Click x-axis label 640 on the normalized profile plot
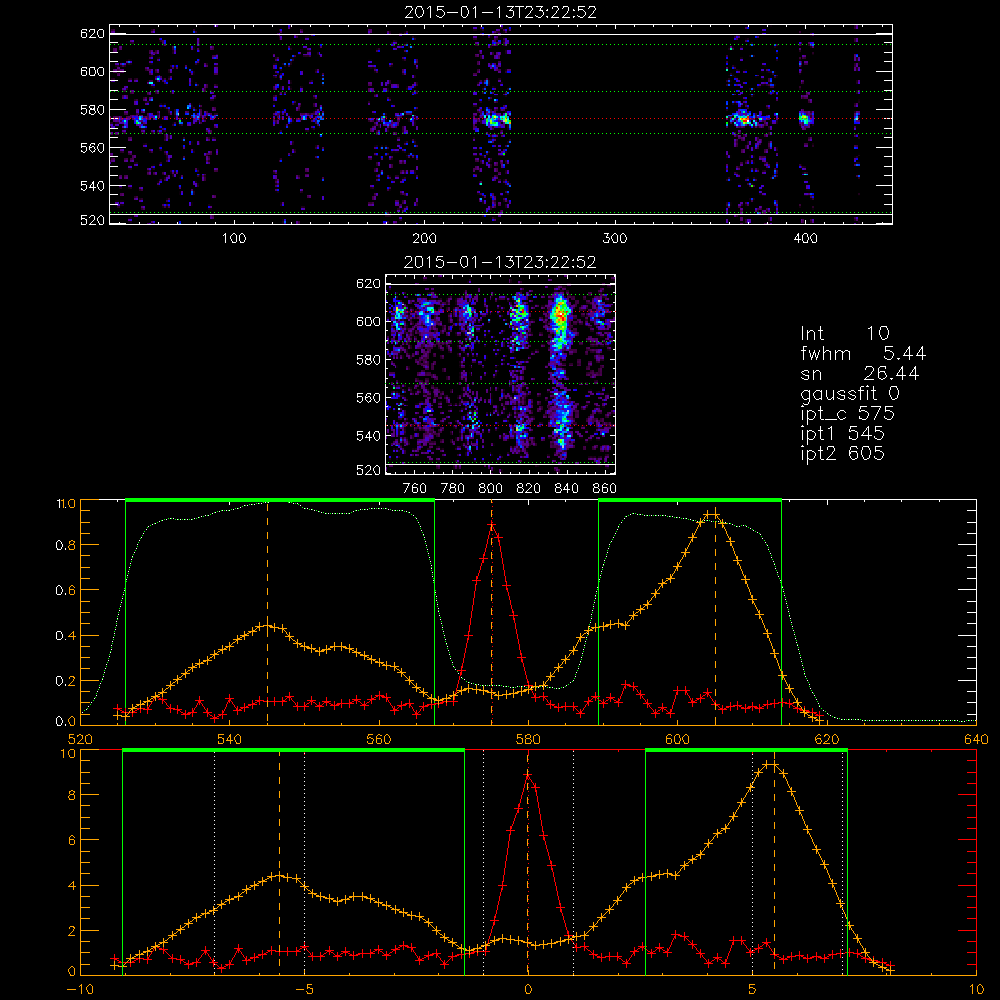 pos(976,740)
